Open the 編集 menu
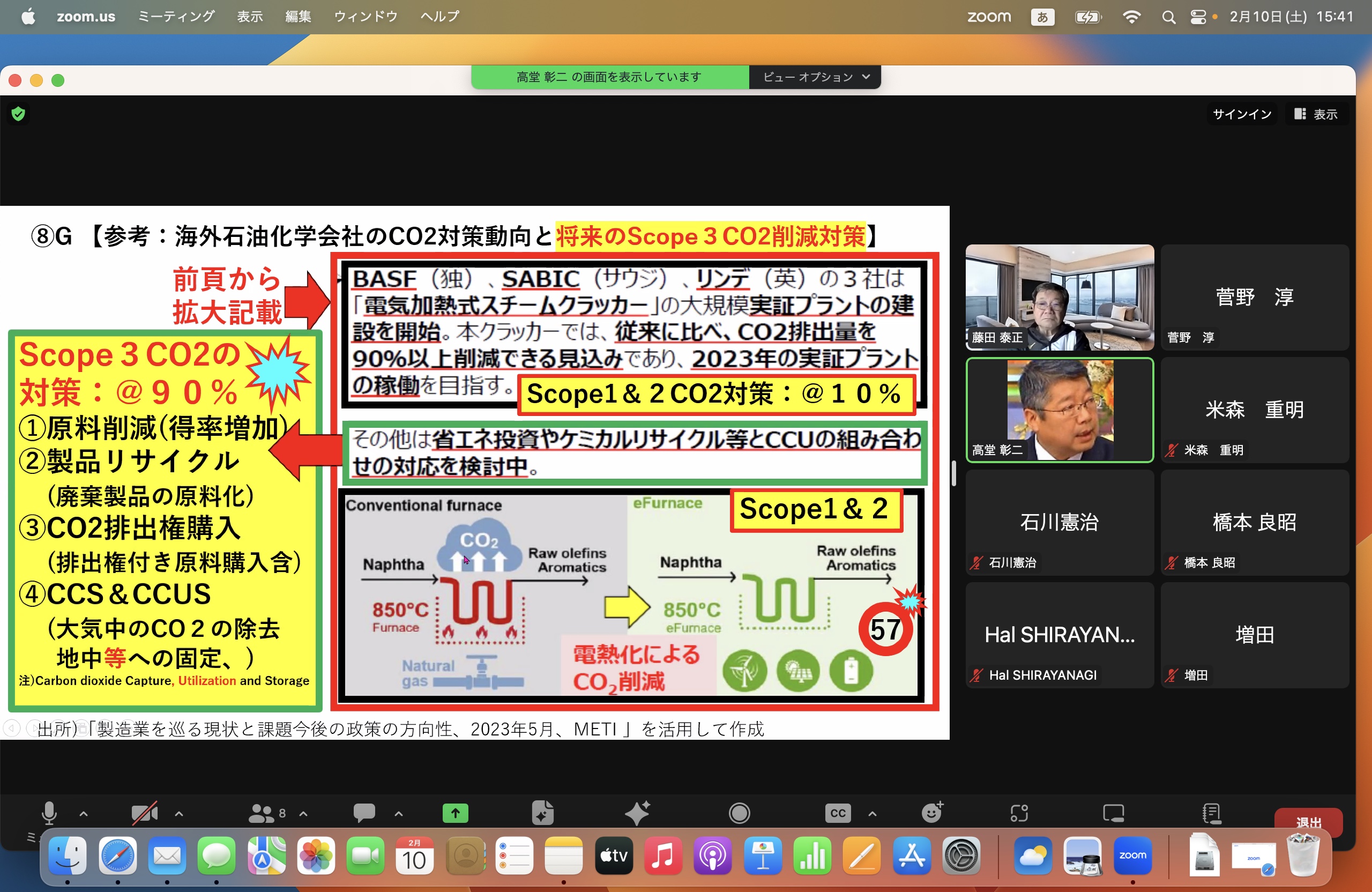 [x=298, y=16]
